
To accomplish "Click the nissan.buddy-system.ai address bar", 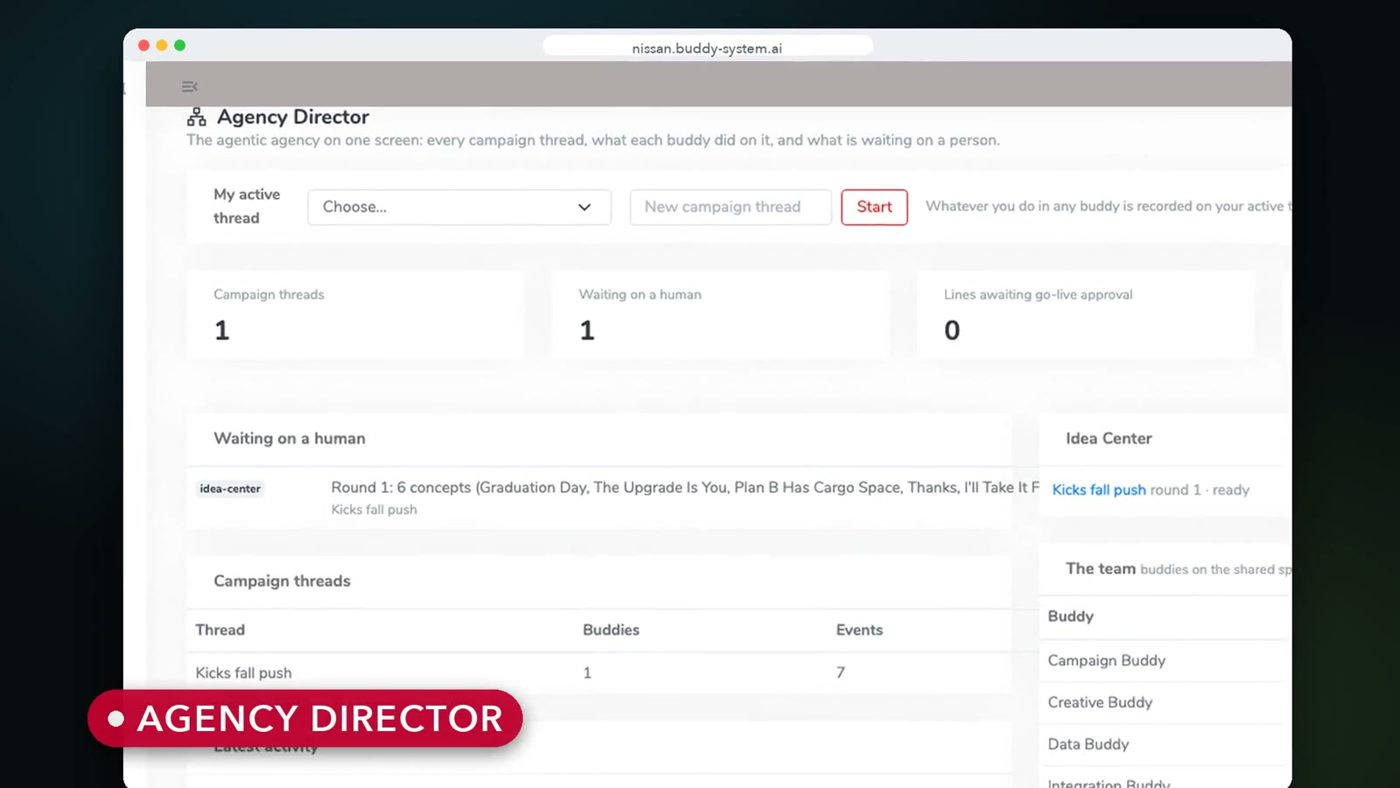I will pyautogui.click(x=707, y=47).
